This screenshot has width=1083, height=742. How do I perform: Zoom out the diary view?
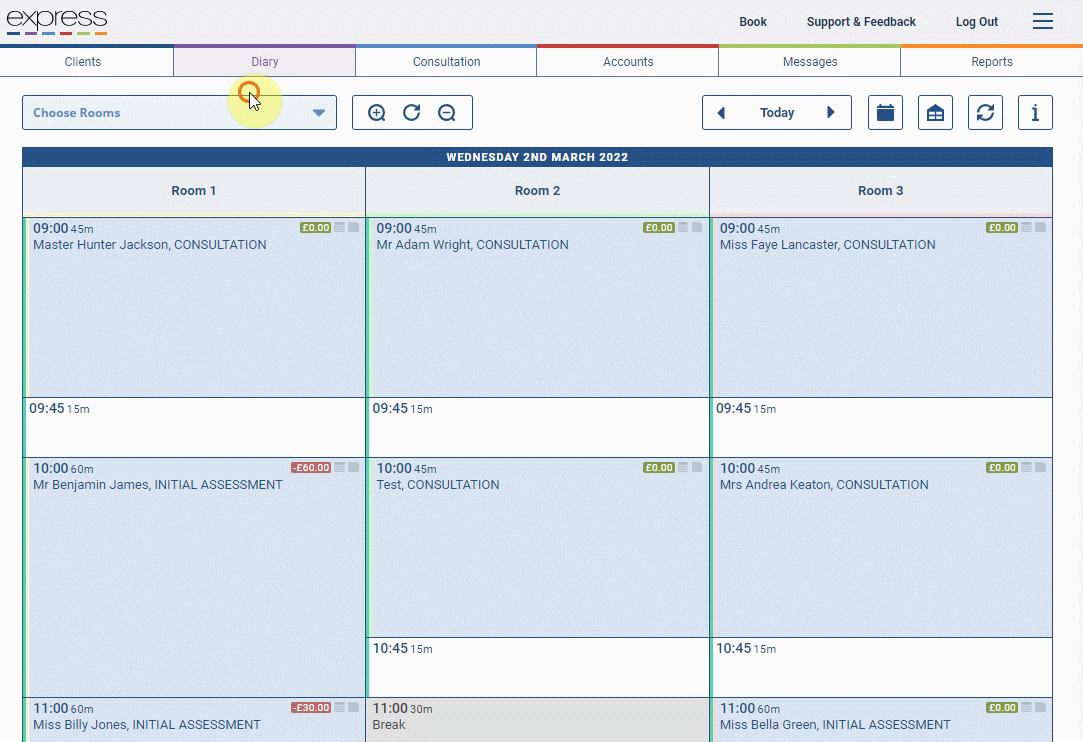(x=447, y=113)
